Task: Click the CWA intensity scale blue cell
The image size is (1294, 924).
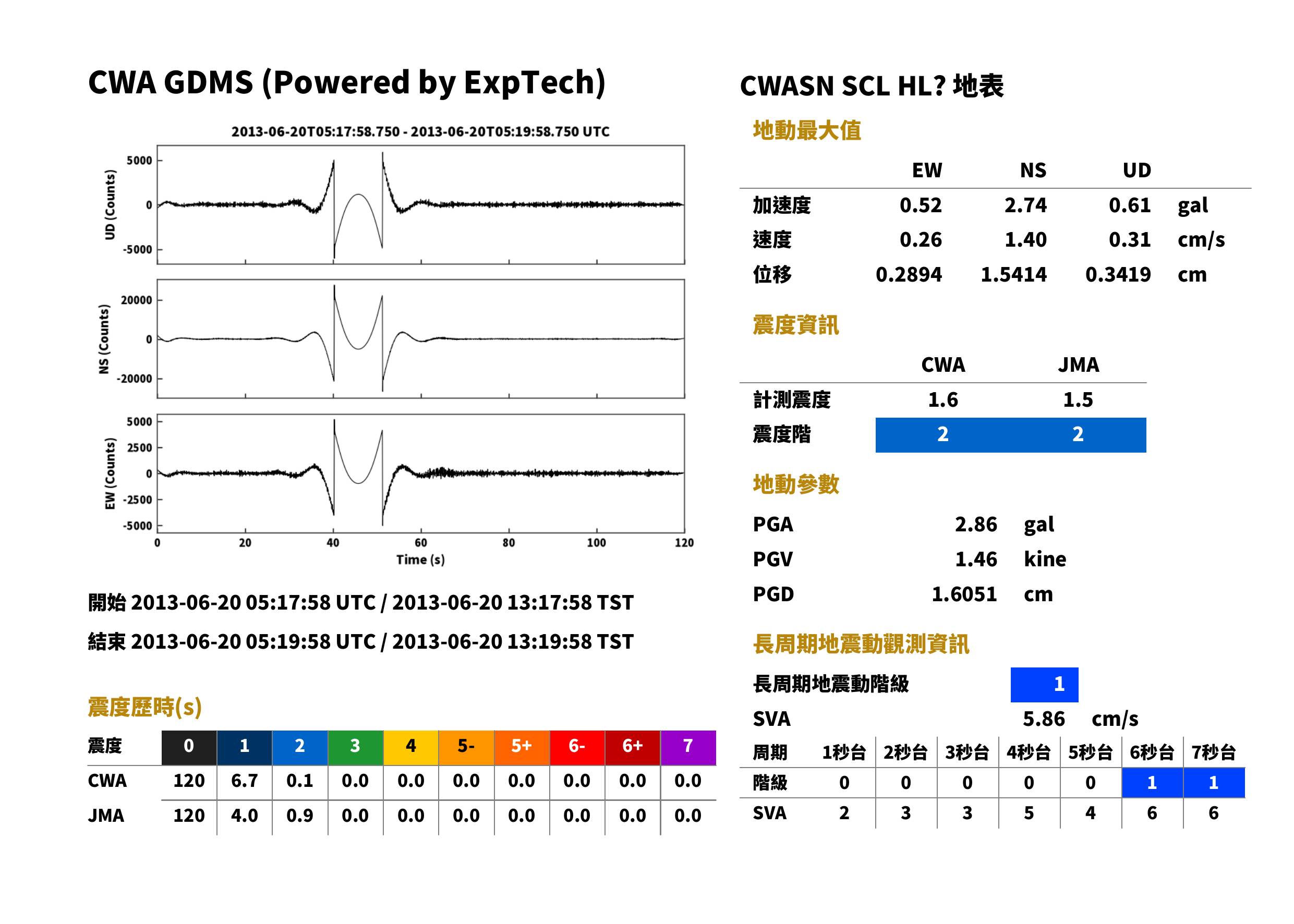Action: (943, 435)
